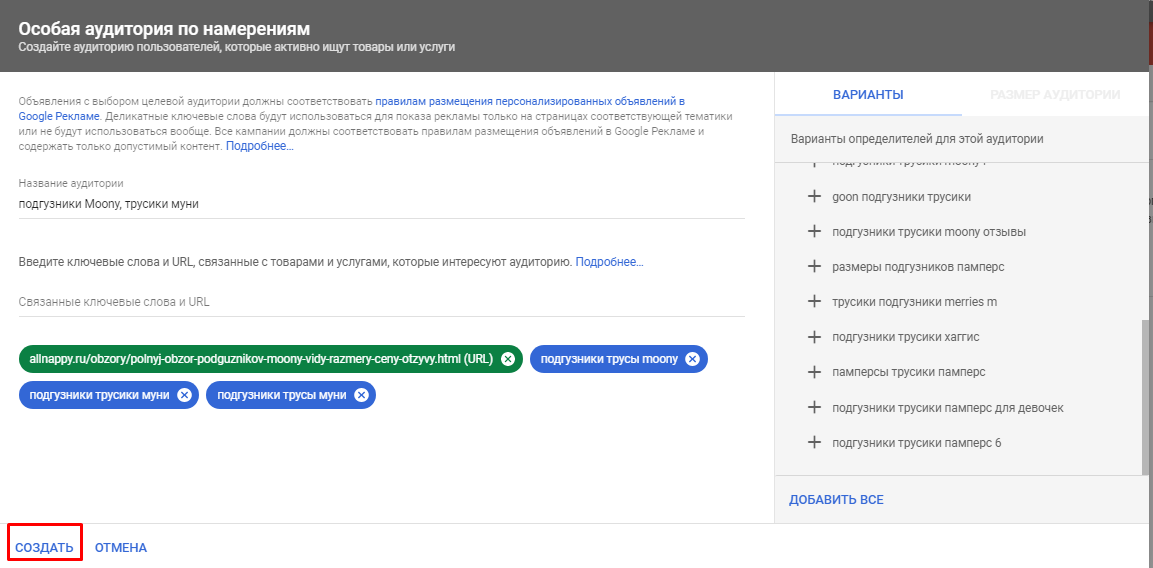Switch to the ВАРИАНТЫ tab

point(868,95)
